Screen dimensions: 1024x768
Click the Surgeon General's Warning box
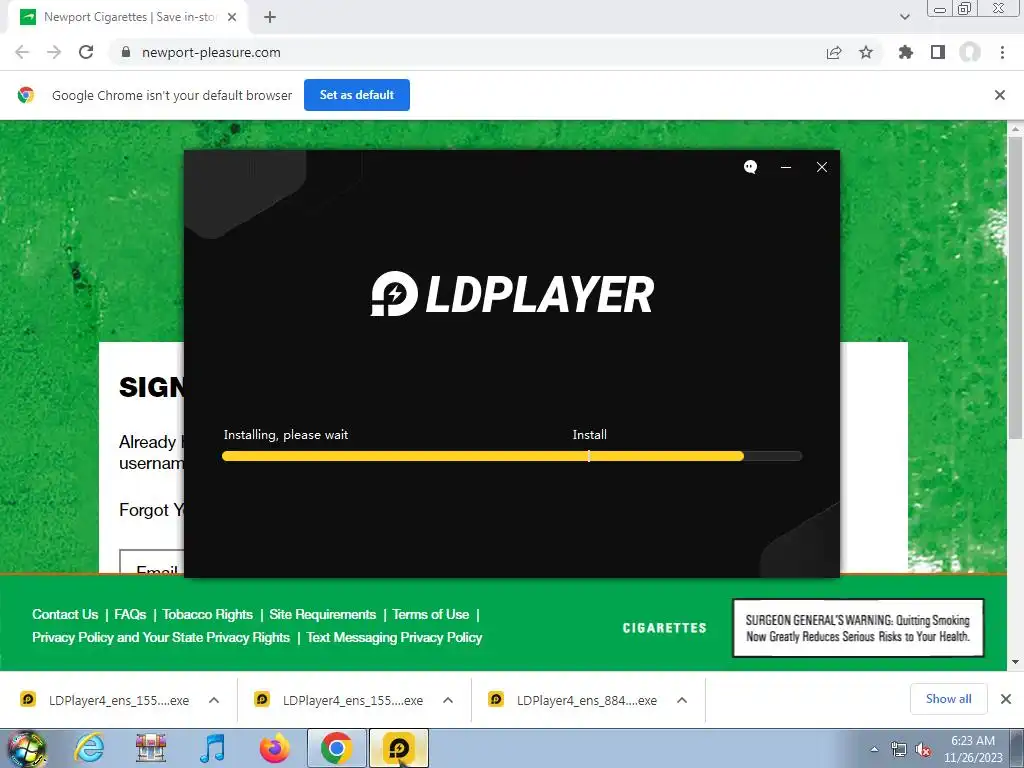(858, 628)
